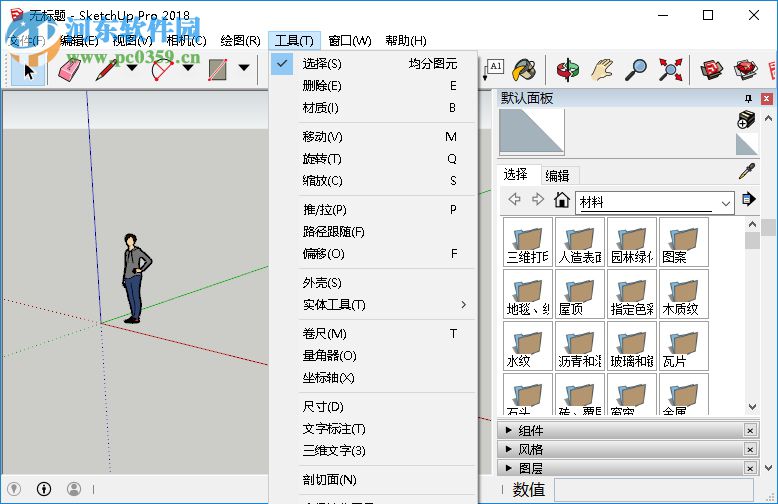Select the Paint Bucket tool
The image size is (778, 504).
point(524,70)
